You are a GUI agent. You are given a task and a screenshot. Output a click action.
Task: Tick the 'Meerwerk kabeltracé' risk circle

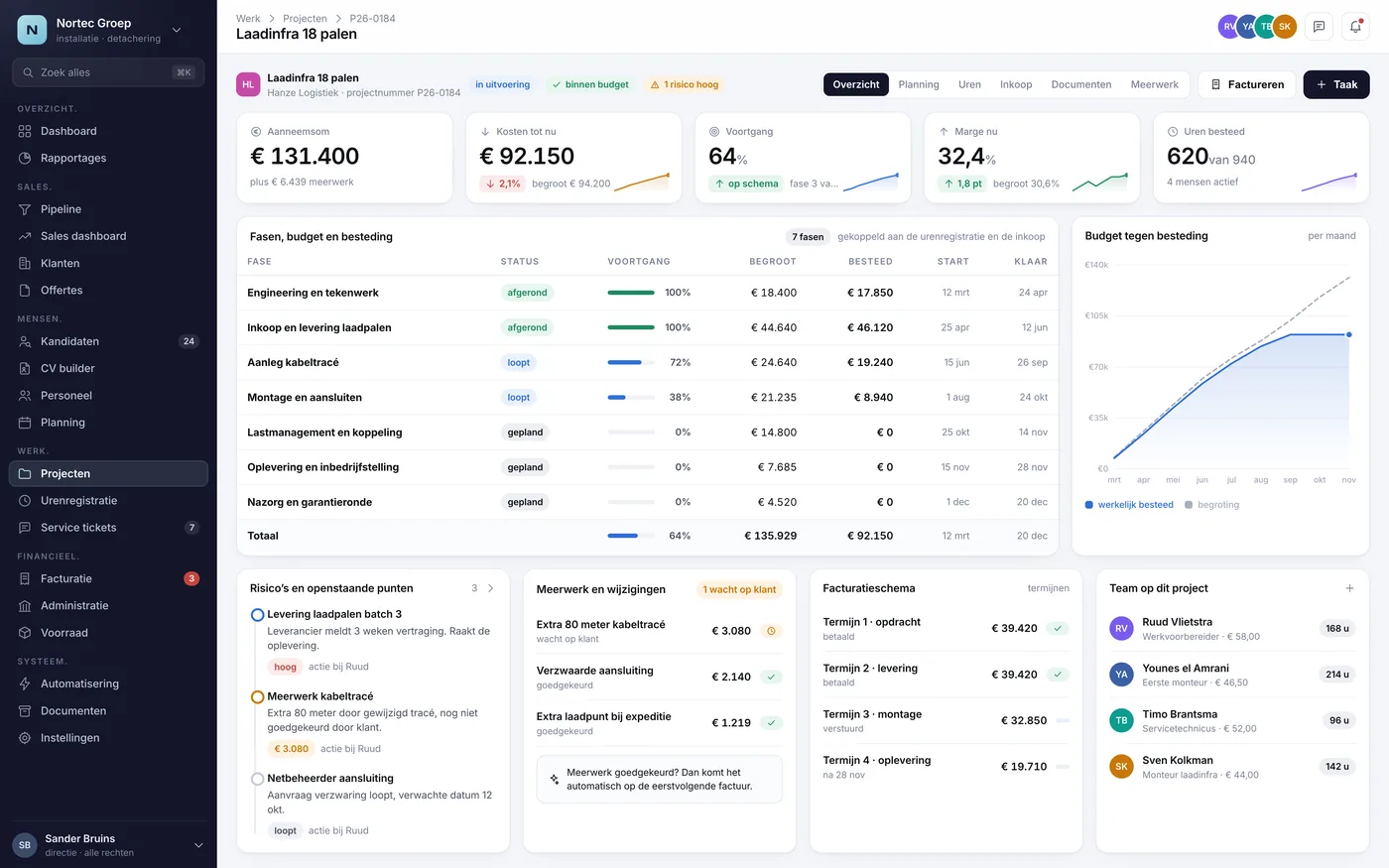pyautogui.click(x=257, y=697)
